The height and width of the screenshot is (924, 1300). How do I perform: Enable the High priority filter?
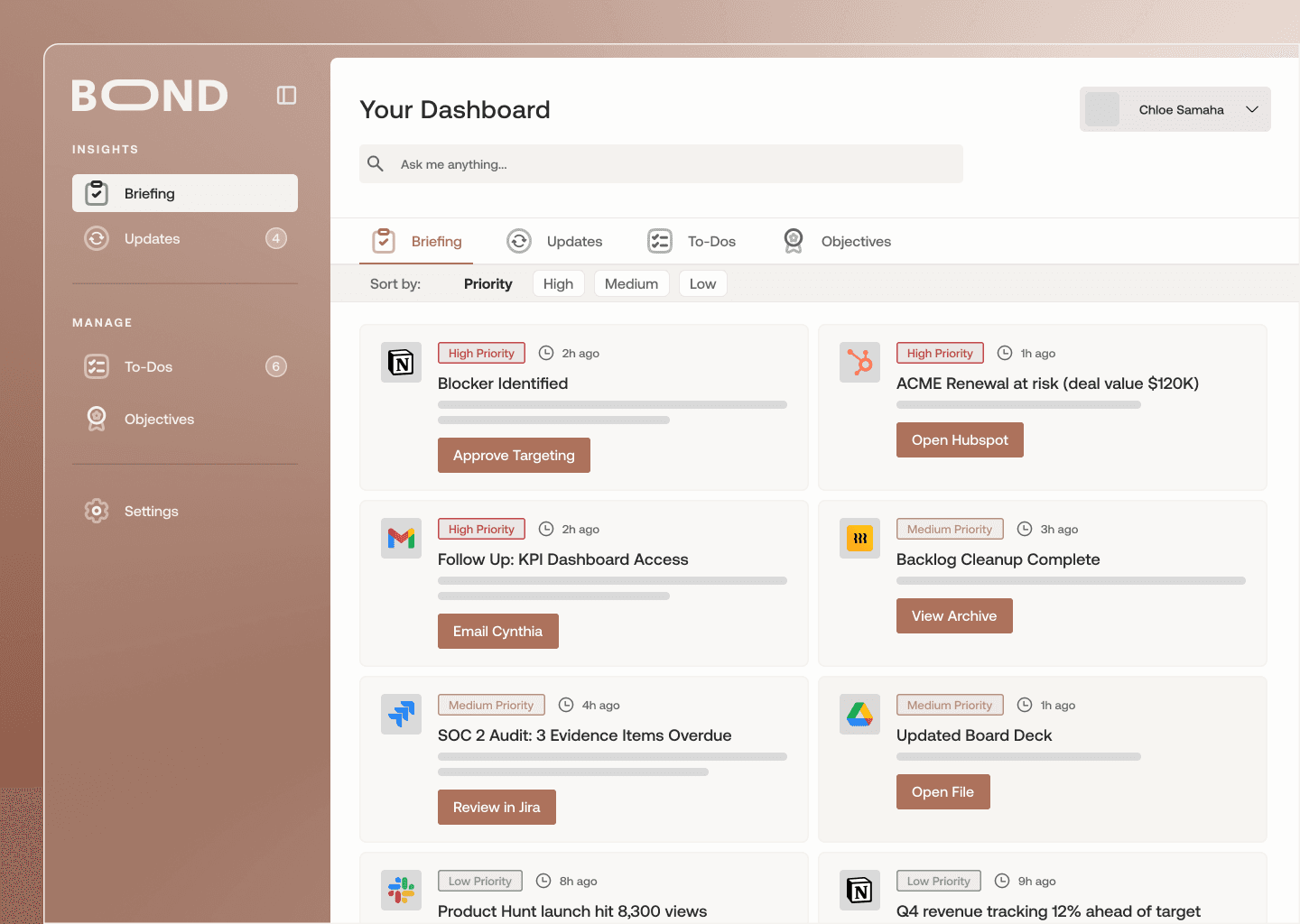pyautogui.click(x=558, y=283)
